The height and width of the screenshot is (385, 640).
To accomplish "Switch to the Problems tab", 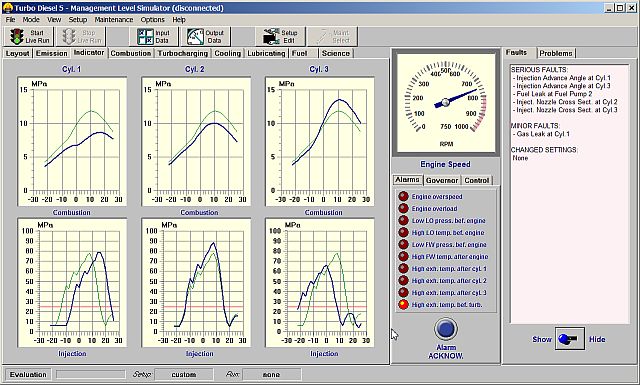I will tap(556, 53).
